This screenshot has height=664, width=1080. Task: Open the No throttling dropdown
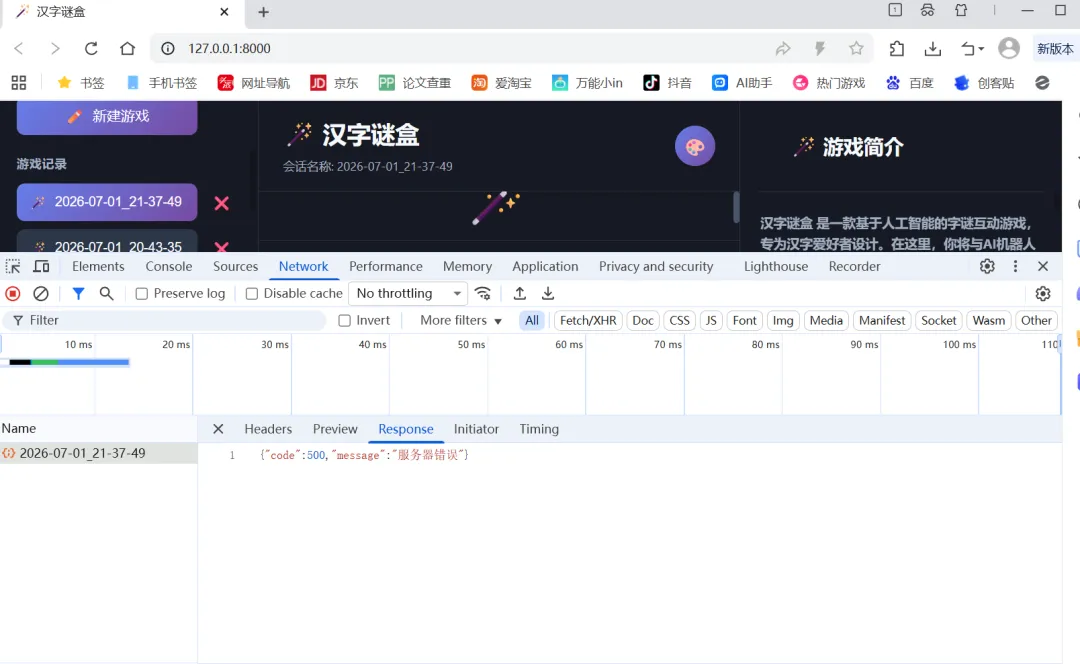tap(408, 293)
